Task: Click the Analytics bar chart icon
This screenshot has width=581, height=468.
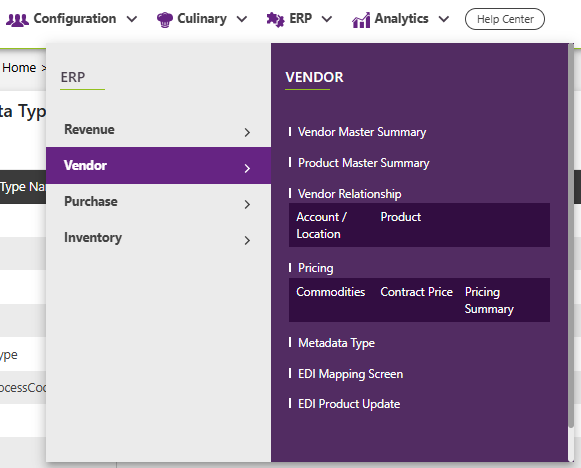Action: click(361, 20)
